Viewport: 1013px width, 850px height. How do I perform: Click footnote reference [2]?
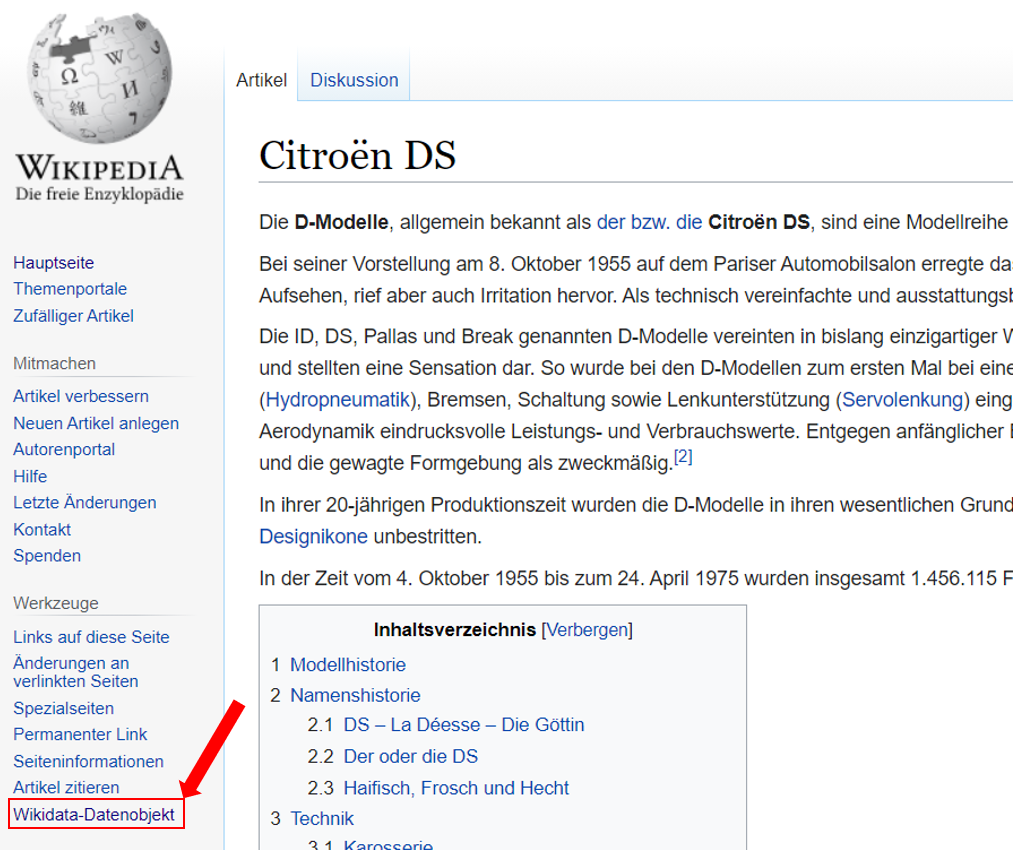click(683, 457)
